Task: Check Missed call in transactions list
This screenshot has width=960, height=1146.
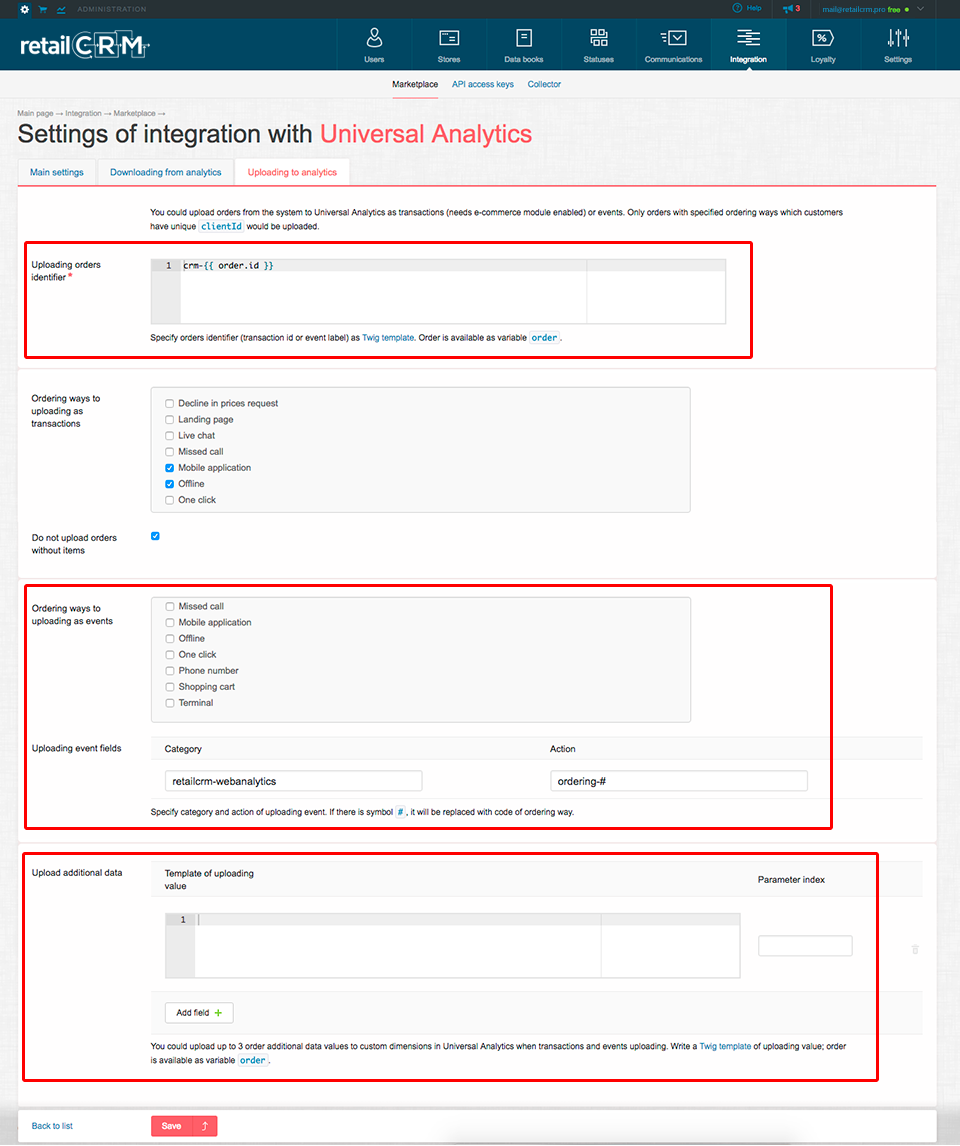Action: [x=169, y=452]
